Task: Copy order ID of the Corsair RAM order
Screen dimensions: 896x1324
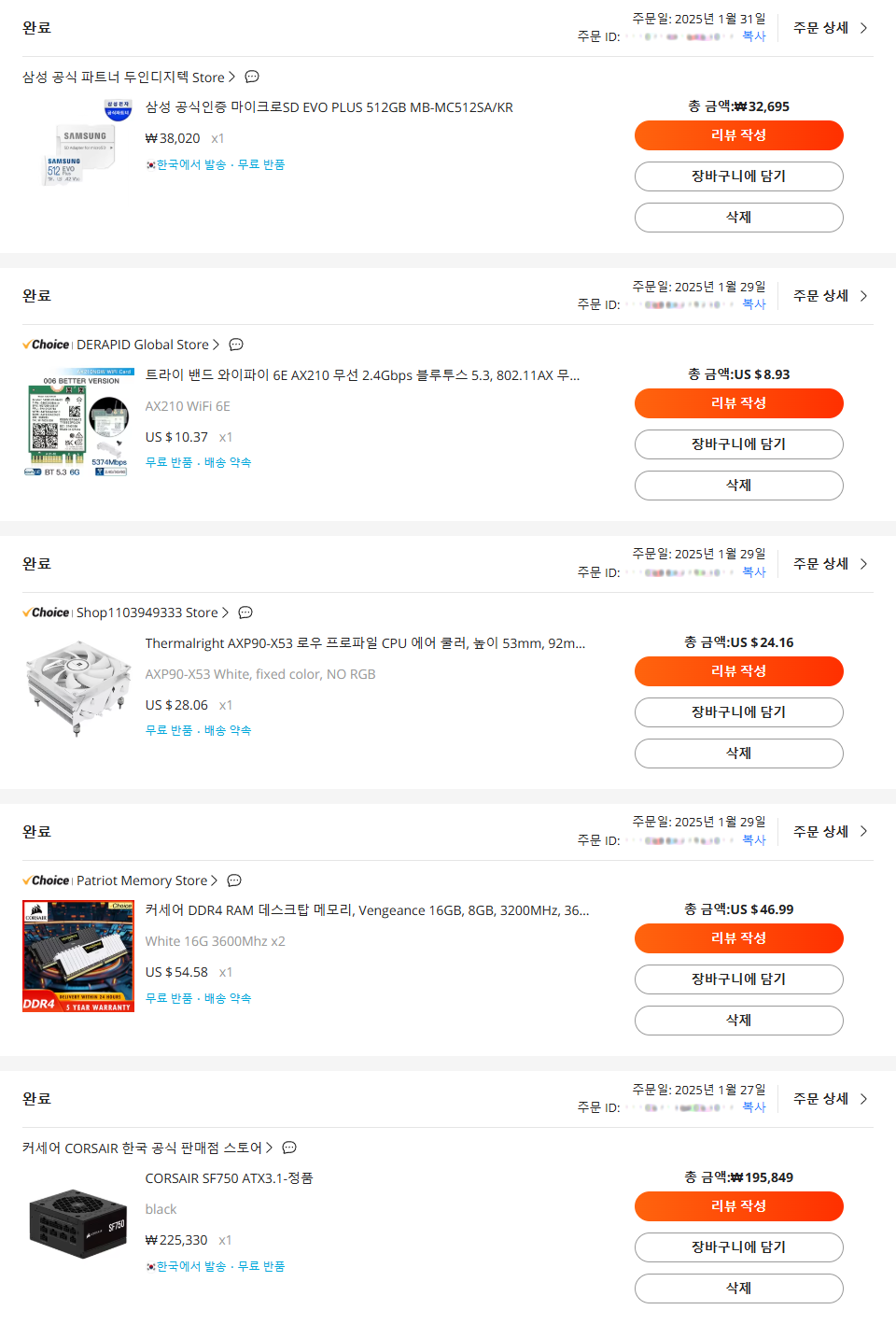Action: point(754,840)
